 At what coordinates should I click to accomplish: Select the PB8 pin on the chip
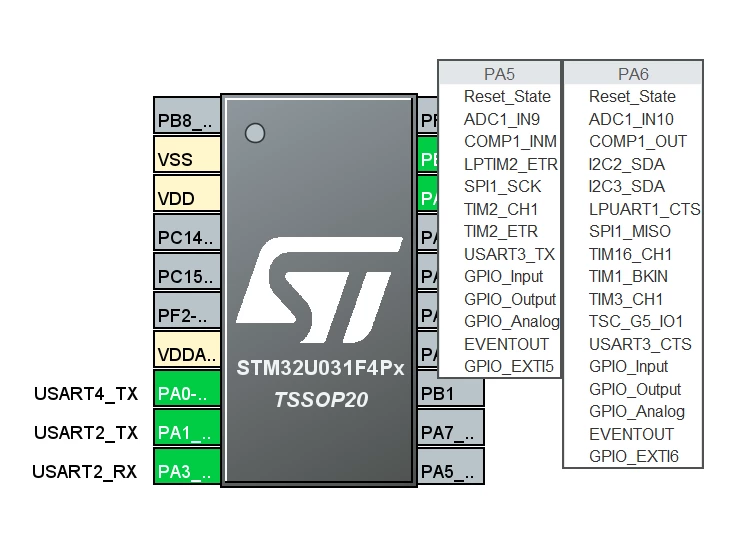point(187,116)
